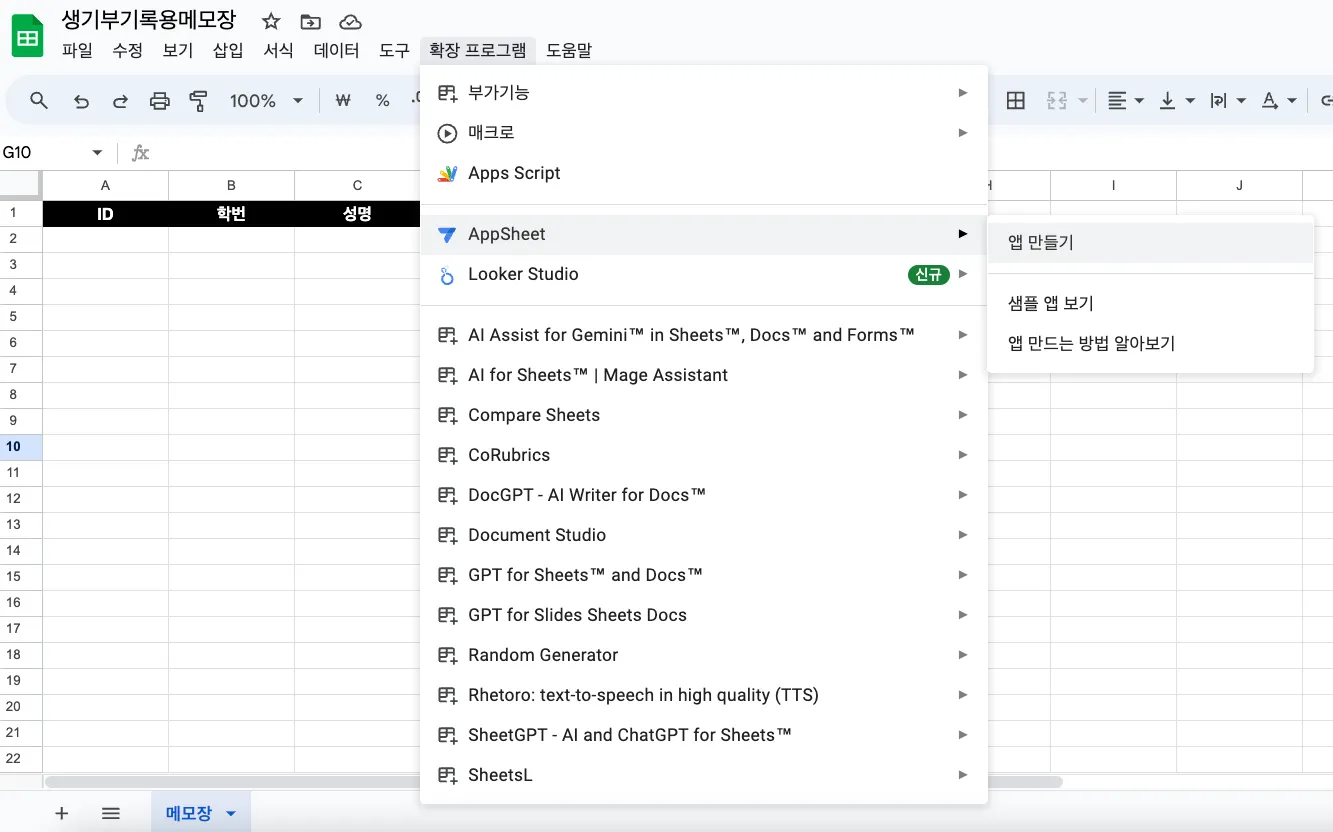The height and width of the screenshot is (832, 1333).
Task: Click the Apps Script logo icon
Action: pyautogui.click(x=448, y=174)
